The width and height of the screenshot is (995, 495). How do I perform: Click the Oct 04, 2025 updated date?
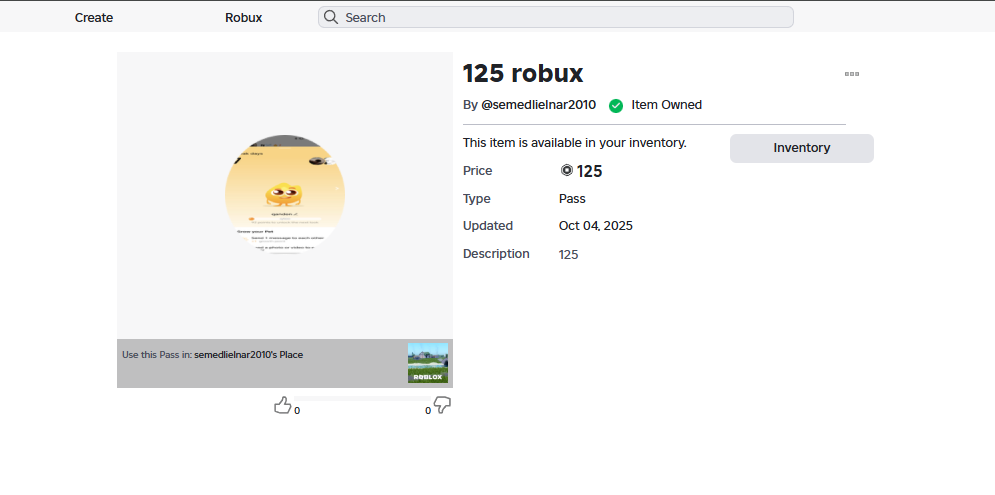(595, 226)
